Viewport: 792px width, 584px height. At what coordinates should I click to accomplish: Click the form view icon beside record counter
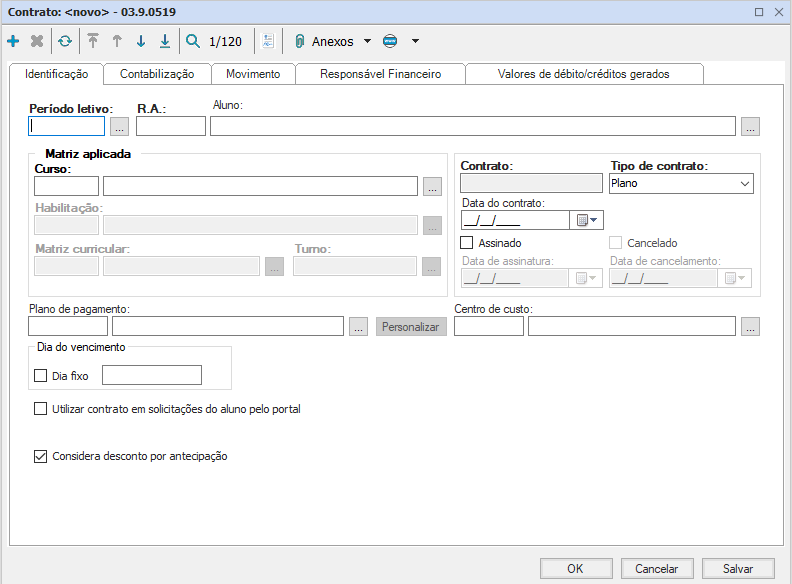point(268,42)
